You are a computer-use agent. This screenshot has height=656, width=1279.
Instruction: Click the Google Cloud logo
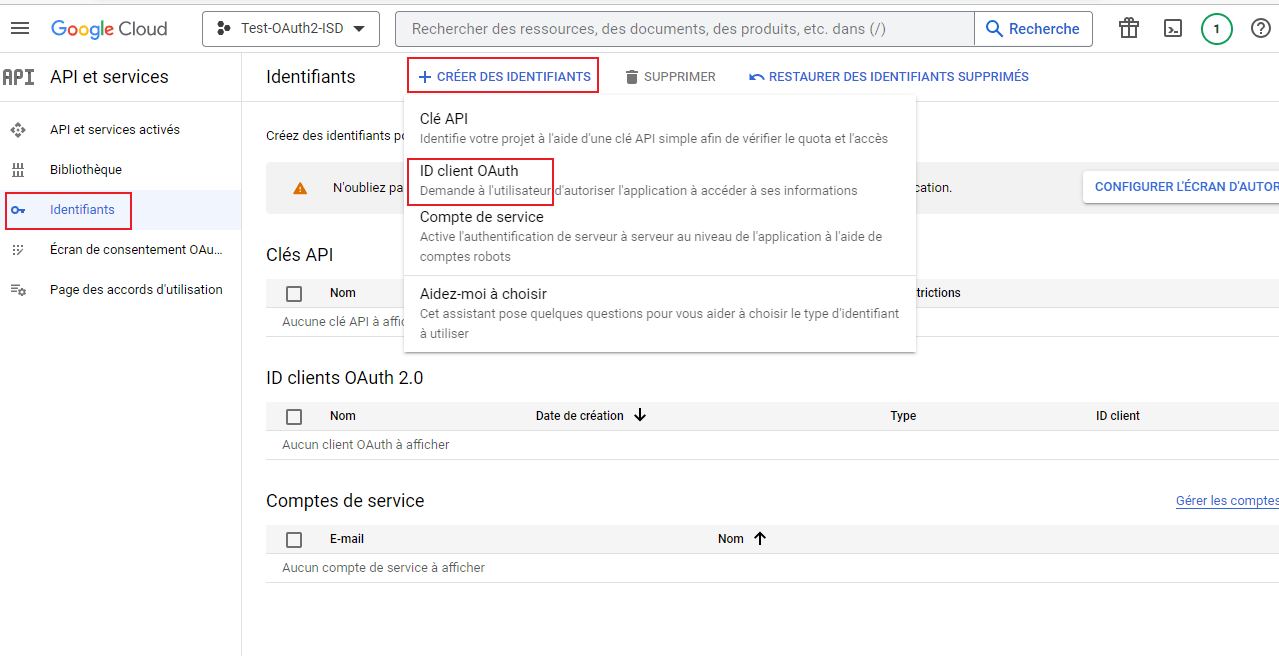[x=109, y=29]
